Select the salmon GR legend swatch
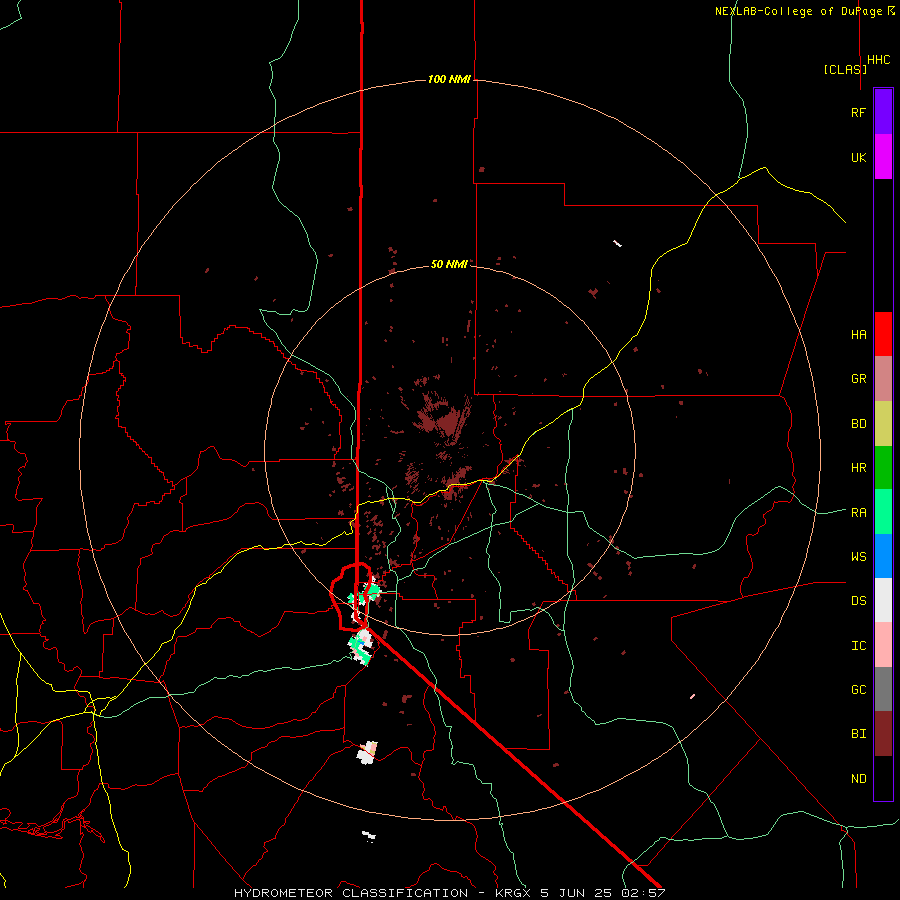The width and height of the screenshot is (900, 900). [883, 379]
